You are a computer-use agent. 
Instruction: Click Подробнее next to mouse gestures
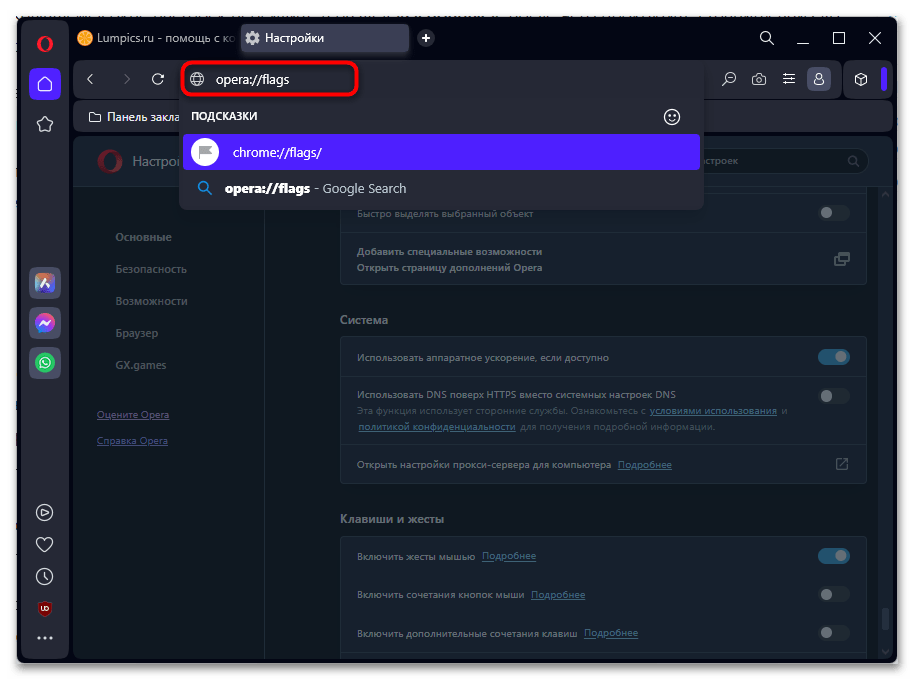tap(509, 556)
